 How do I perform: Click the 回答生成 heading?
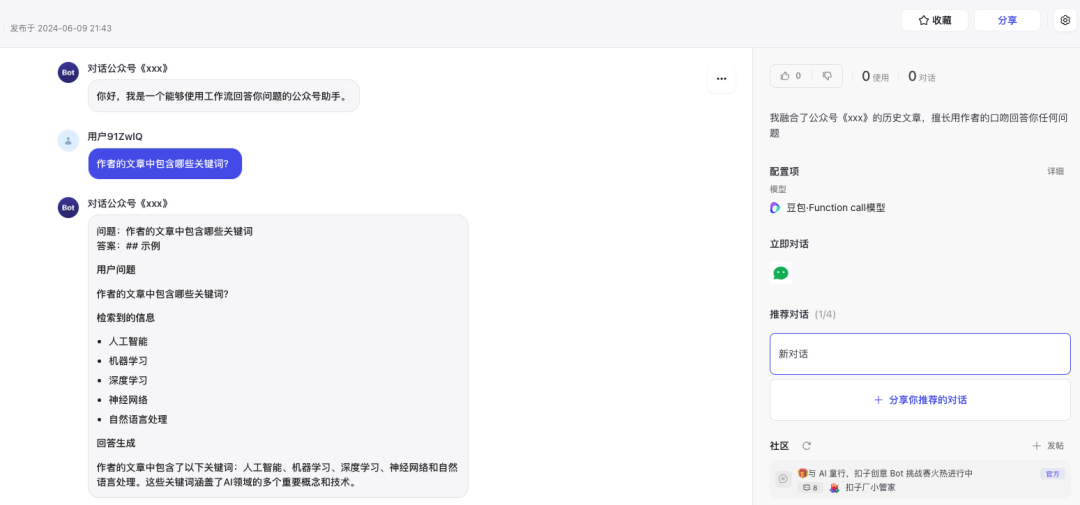[116, 443]
